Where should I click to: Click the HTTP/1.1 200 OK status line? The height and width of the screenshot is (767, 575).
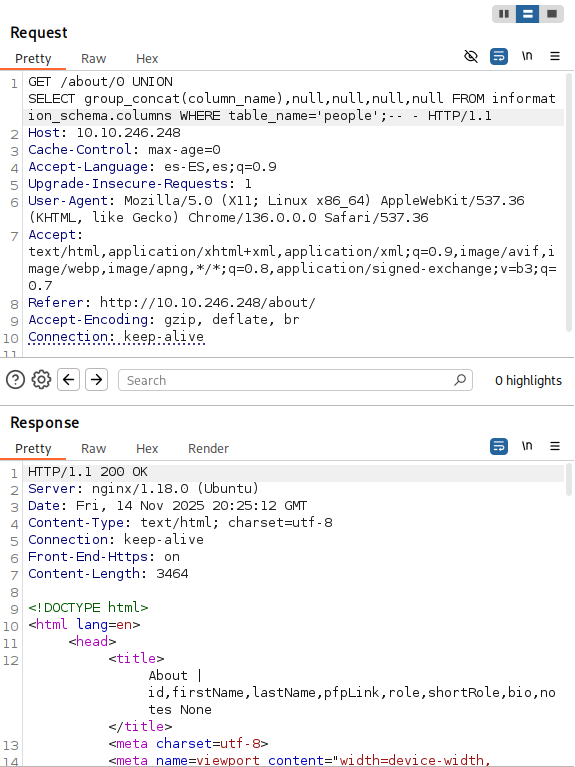pos(88,472)
